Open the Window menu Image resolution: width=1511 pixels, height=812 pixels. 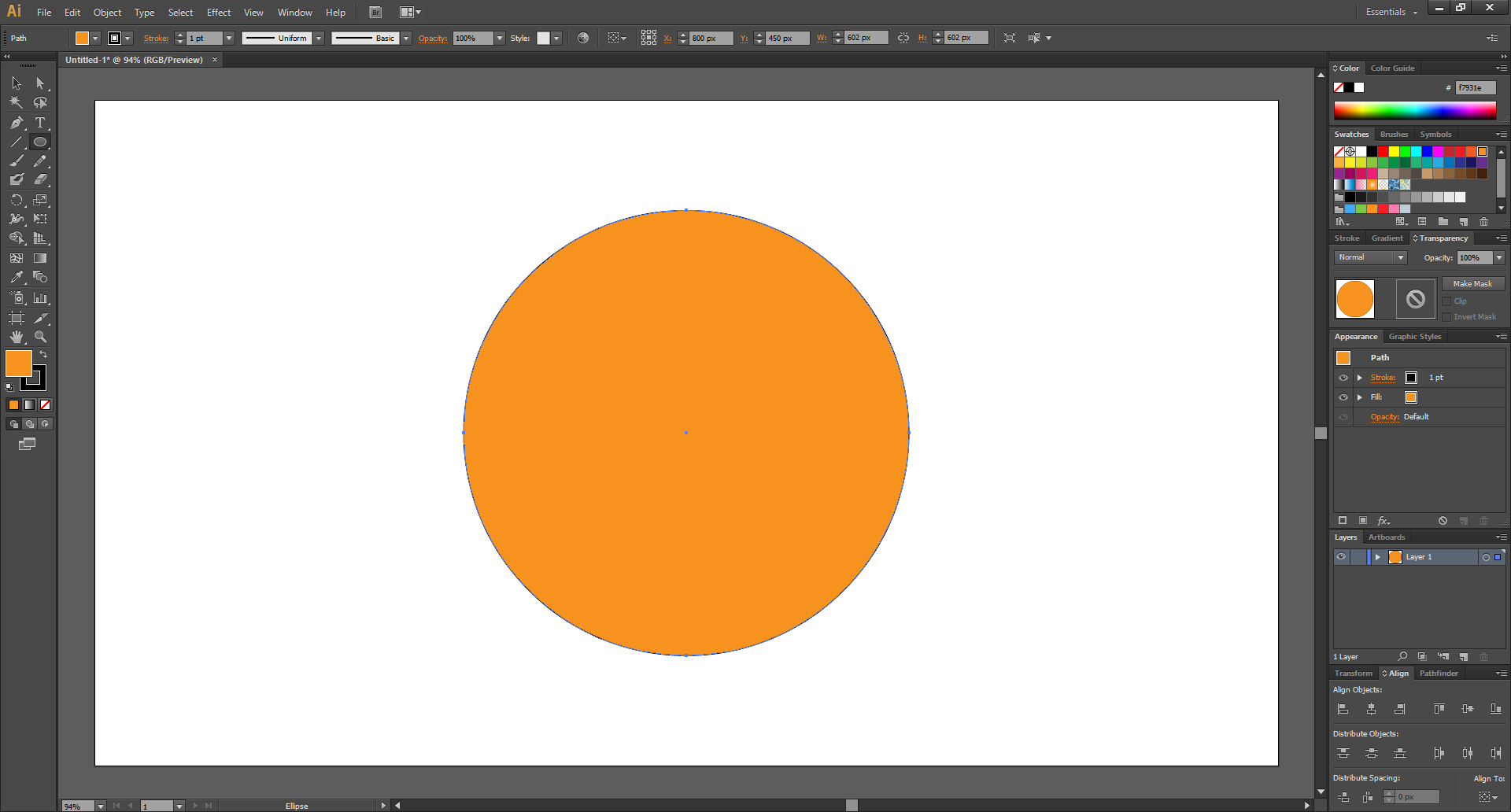point(294,13)
